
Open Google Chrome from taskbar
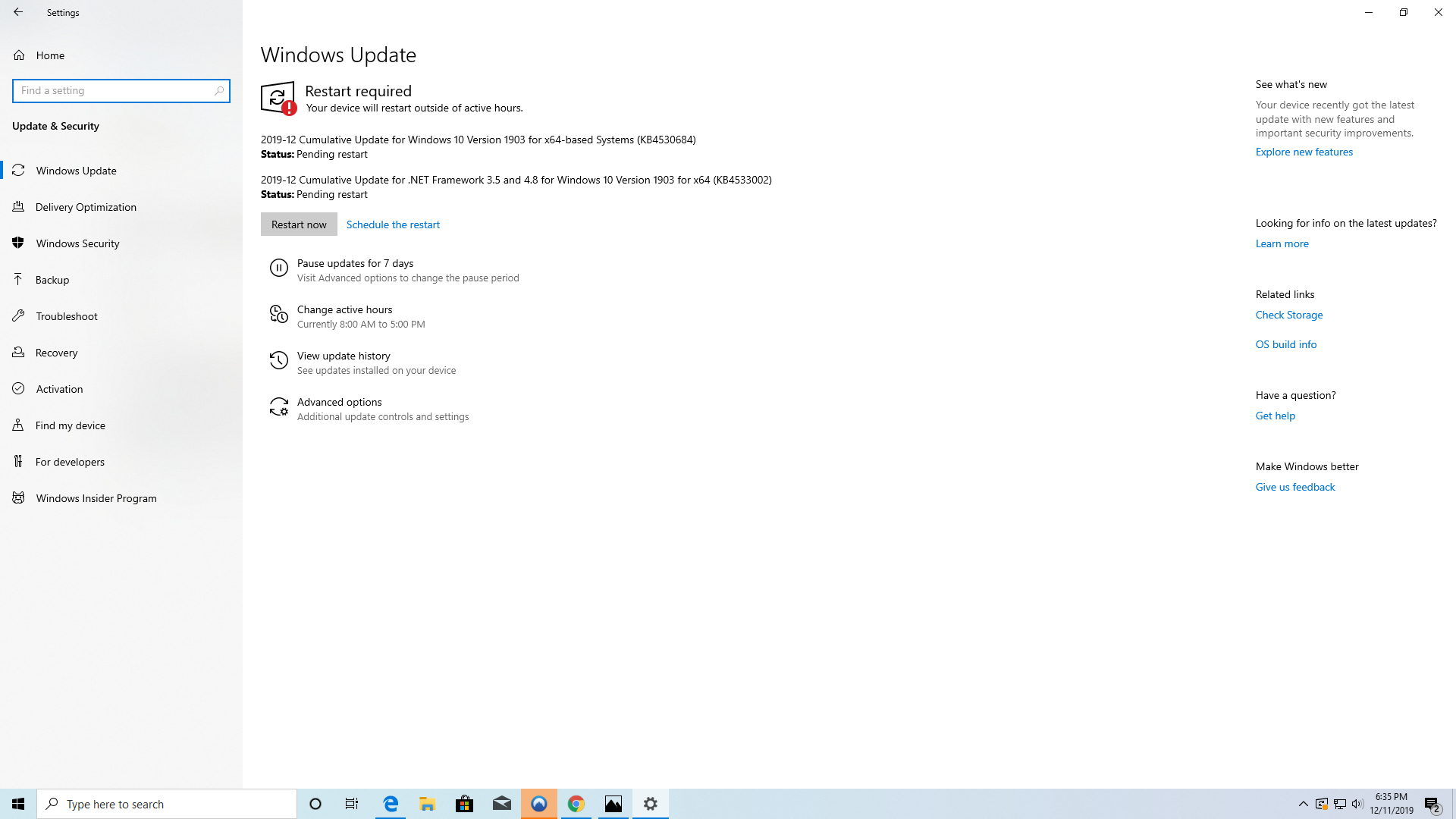[576, 804]
